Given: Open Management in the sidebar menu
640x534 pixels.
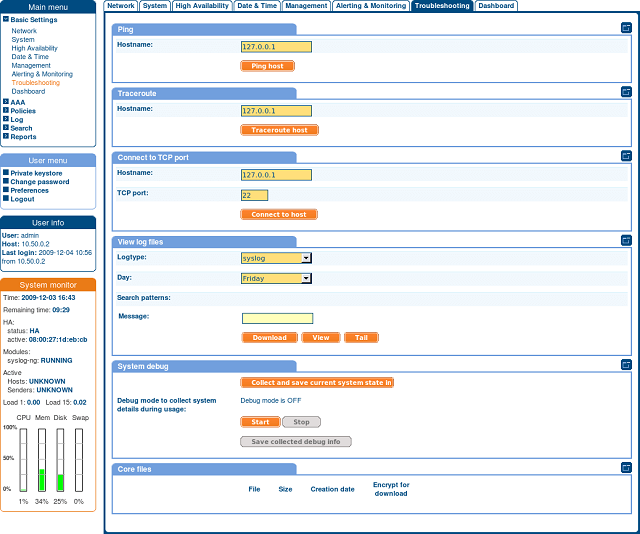Looking at the screenshot, I should click(x=31, y=65).
